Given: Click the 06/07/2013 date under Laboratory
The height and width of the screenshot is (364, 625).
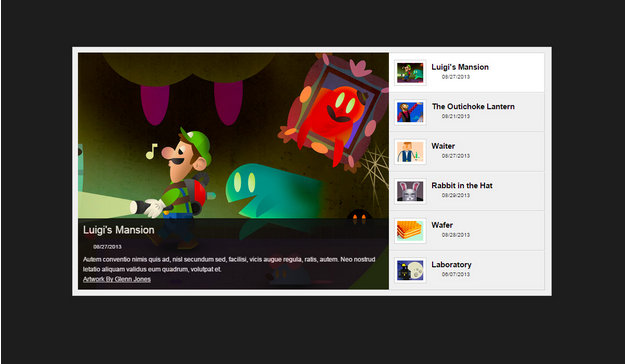Looking at the screenshot, I should [x=456, y=274].
